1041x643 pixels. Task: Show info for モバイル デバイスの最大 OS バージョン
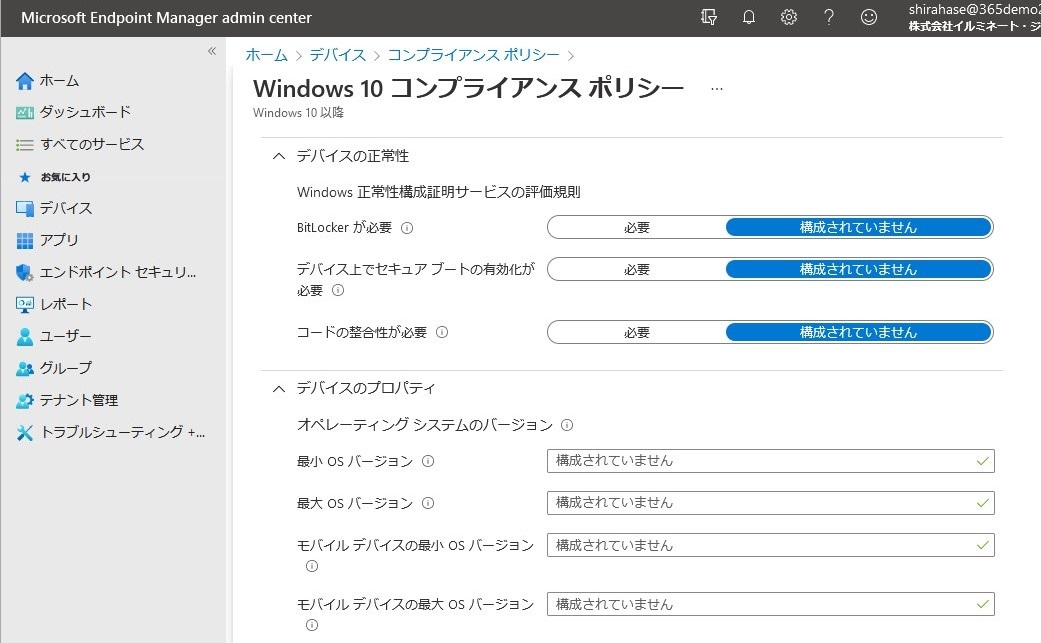[x=311, y=625]
